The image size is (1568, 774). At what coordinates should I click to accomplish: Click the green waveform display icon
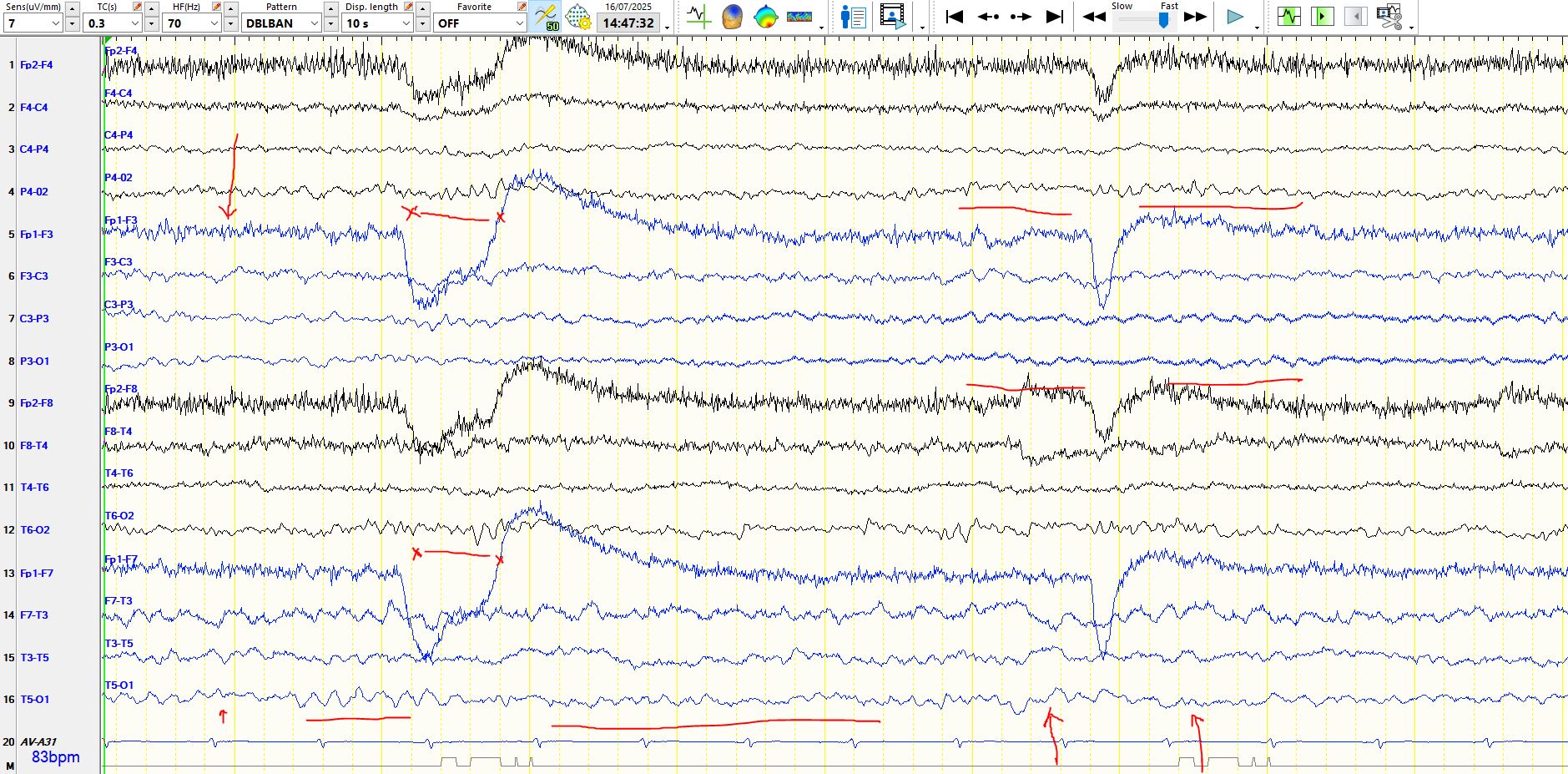(x=1289, y=16)
